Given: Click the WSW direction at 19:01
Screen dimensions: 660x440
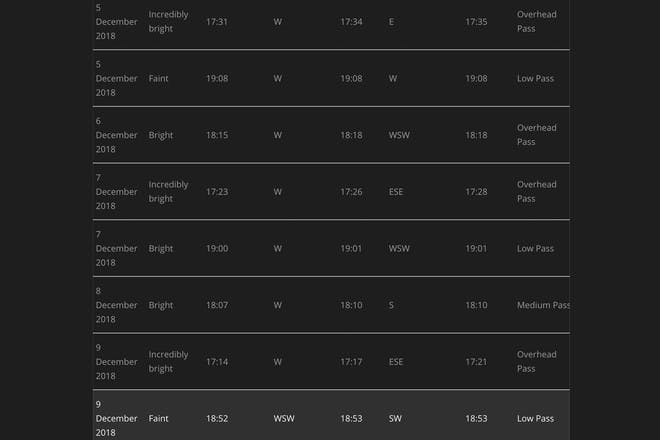Looking at the screenshot, I should [x=399, y=248].
